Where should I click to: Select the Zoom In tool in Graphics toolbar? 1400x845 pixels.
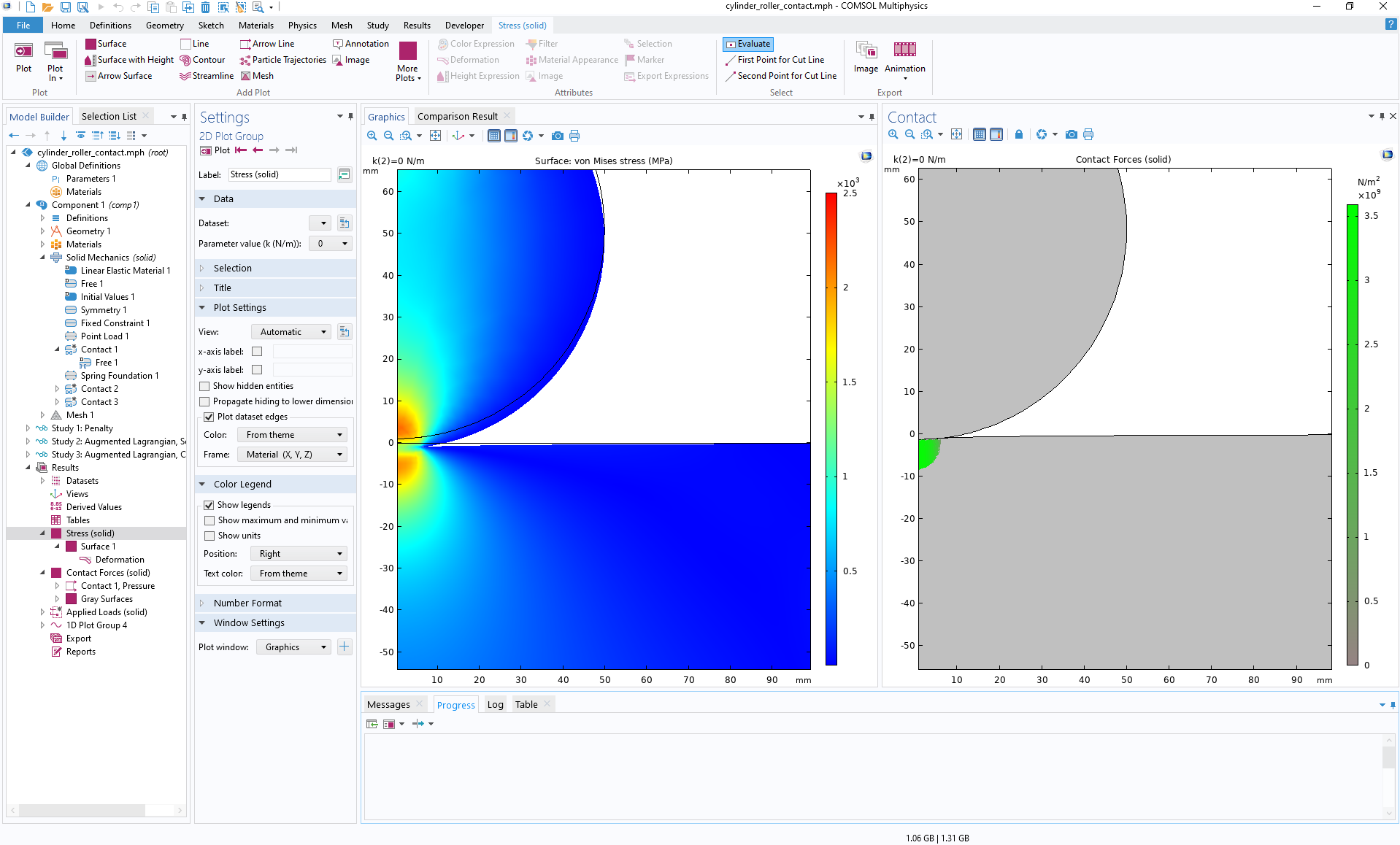coord(372,136)
